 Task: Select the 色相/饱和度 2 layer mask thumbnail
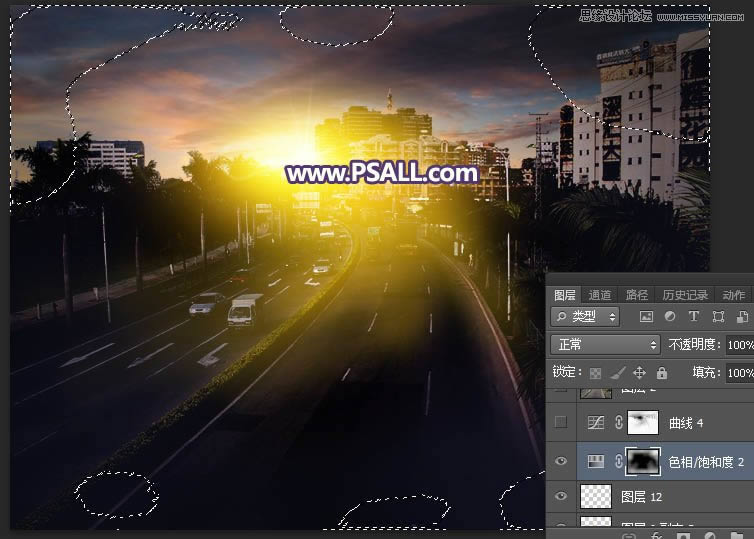click(645, 461)
